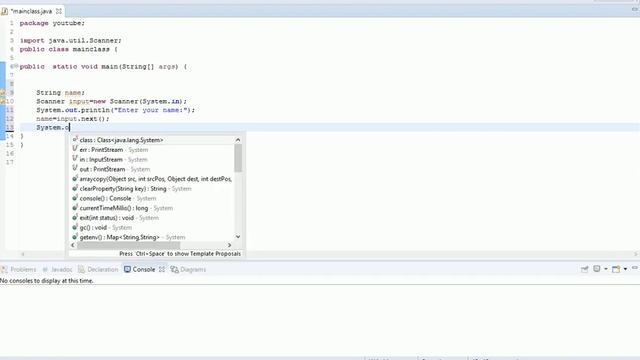
Task: Click the field icon next to err proposal
Action: pyautogui.click(x=75, y=149)
